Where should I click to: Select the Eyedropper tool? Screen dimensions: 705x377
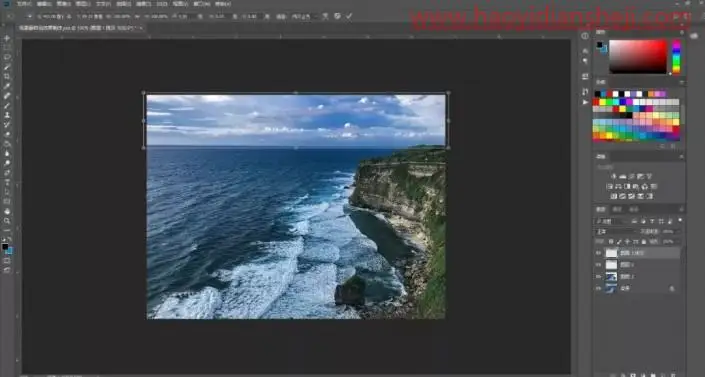click(x=7, y=86)
